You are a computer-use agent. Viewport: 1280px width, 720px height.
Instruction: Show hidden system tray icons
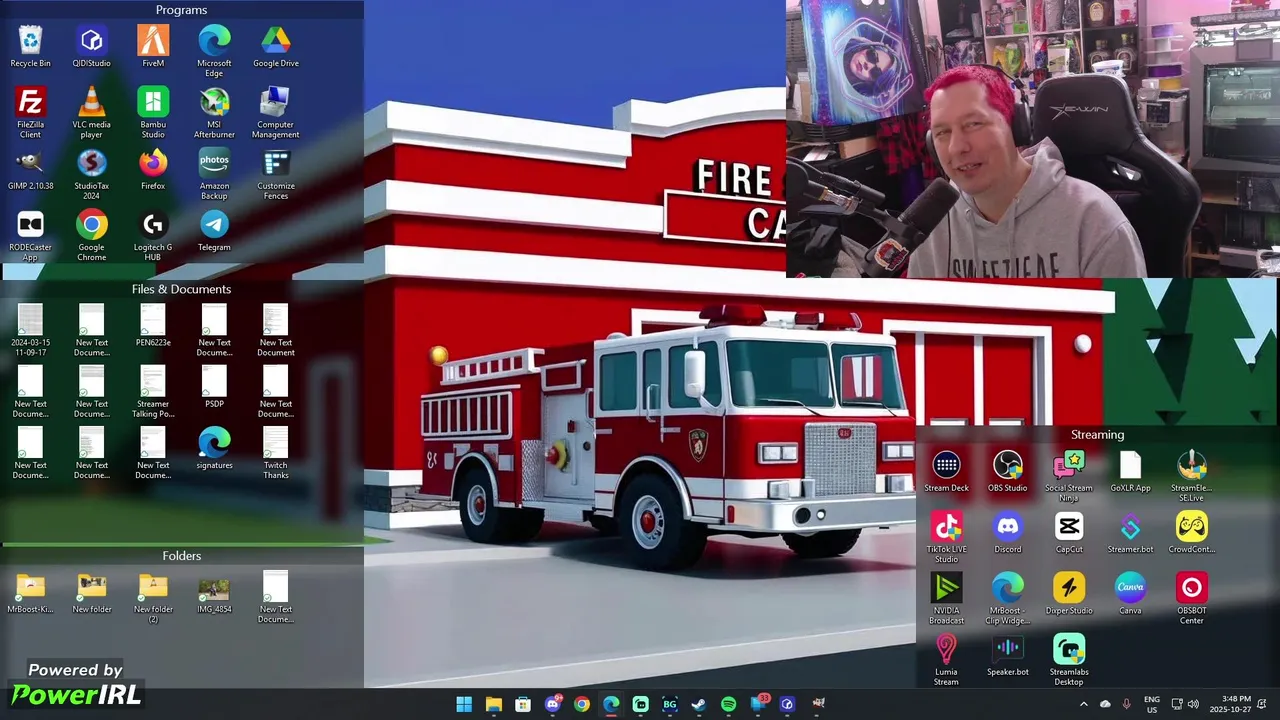tap(1083, 704)
